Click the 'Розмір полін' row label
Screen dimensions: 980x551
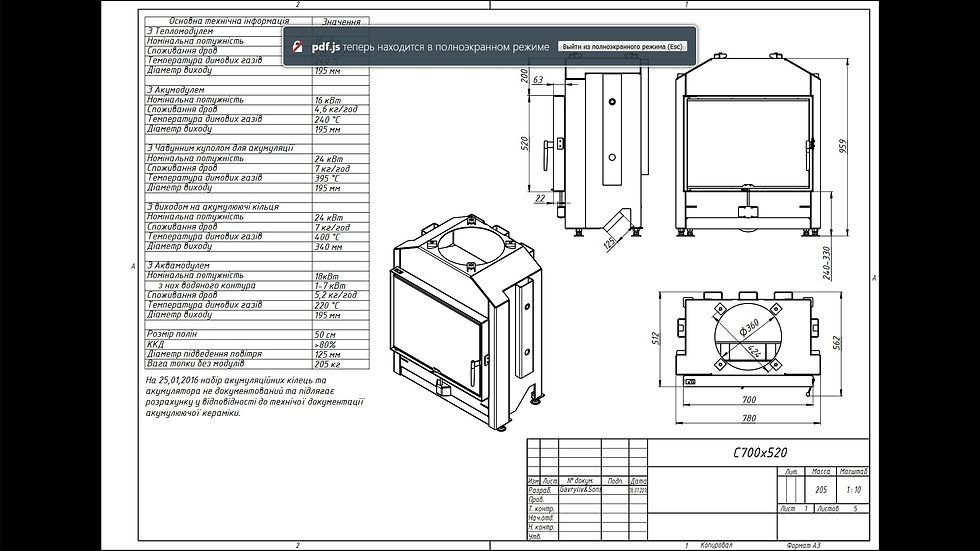click(172, 334)
